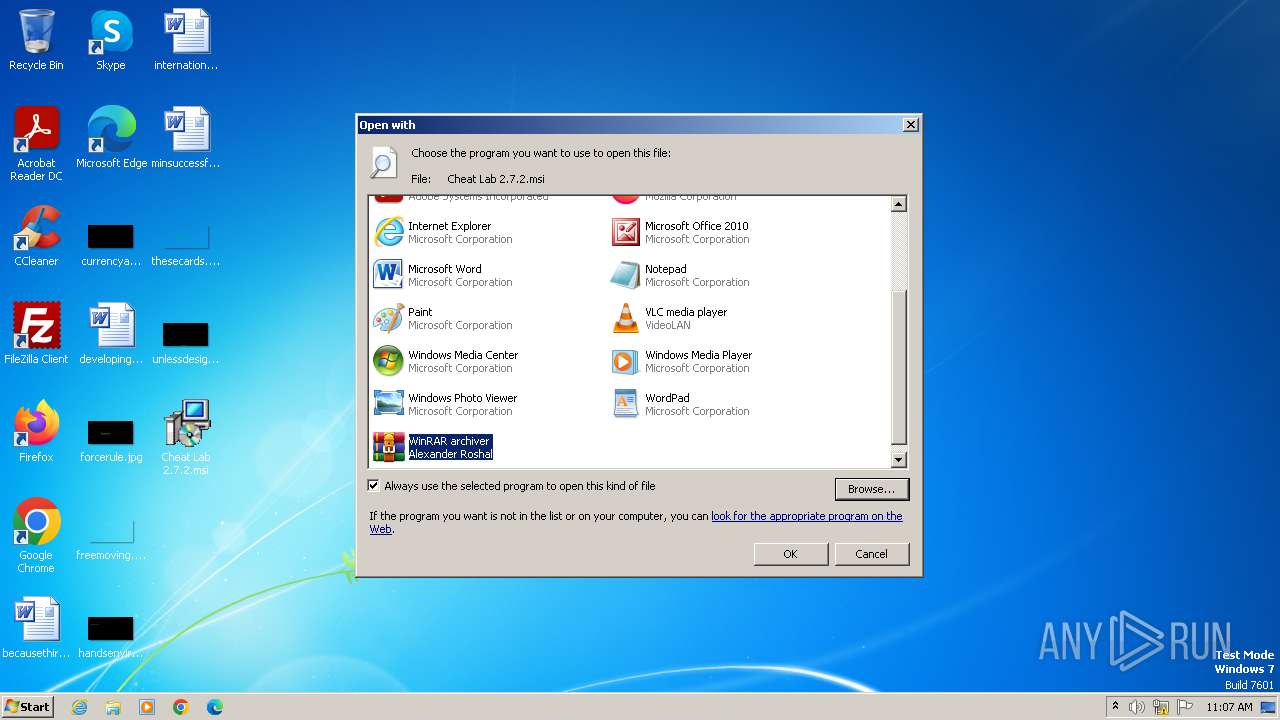Select CCleaner desktop icon
Image resolution: width=1280 pixels, height=720 pixels.
coord(36,236)
